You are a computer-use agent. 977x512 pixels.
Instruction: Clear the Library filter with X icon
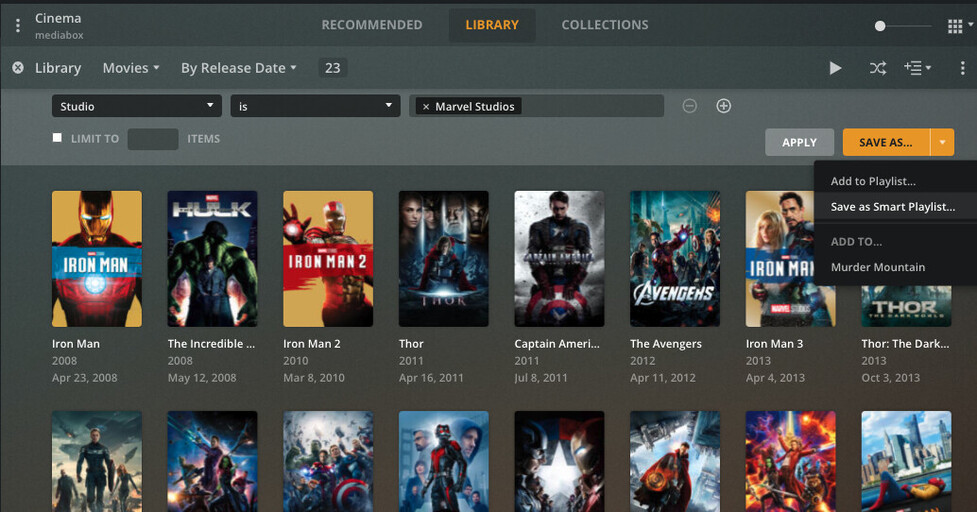click(x=18, y=67)
